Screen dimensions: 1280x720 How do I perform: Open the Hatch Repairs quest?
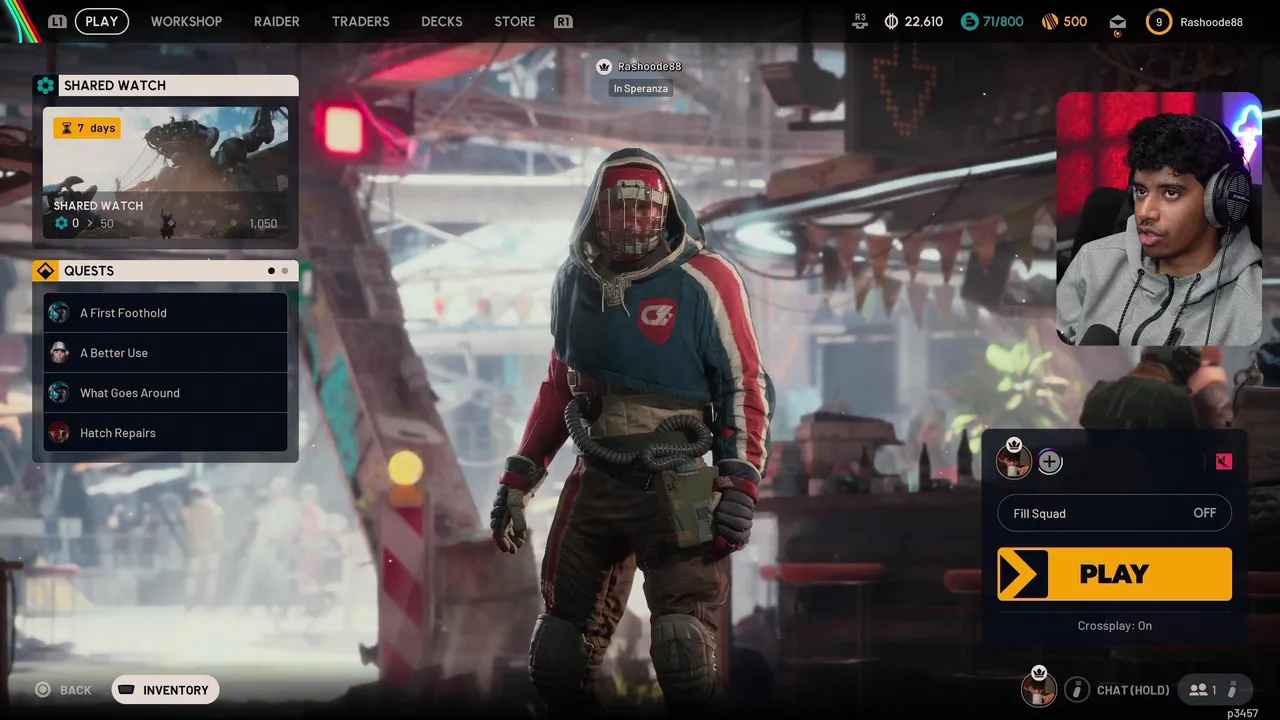(x=165, y=433)
